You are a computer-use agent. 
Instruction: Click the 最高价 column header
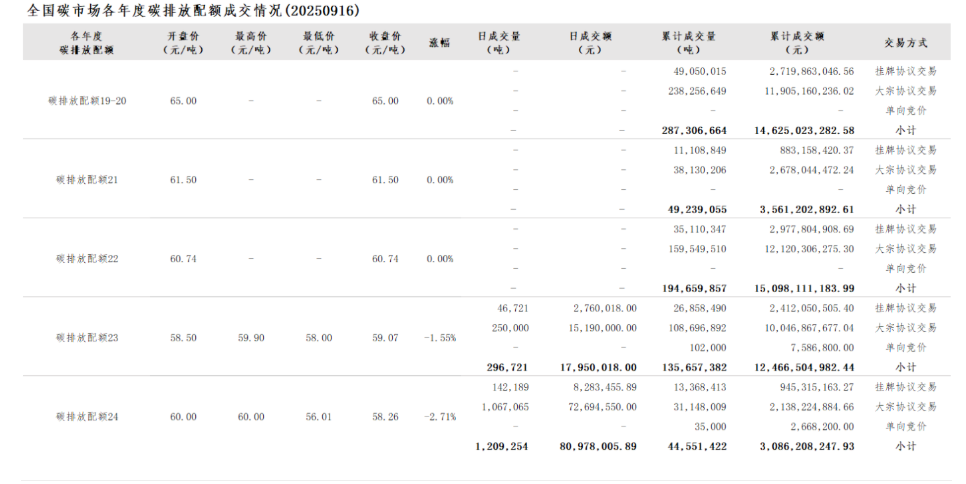(x=251, y=43)
